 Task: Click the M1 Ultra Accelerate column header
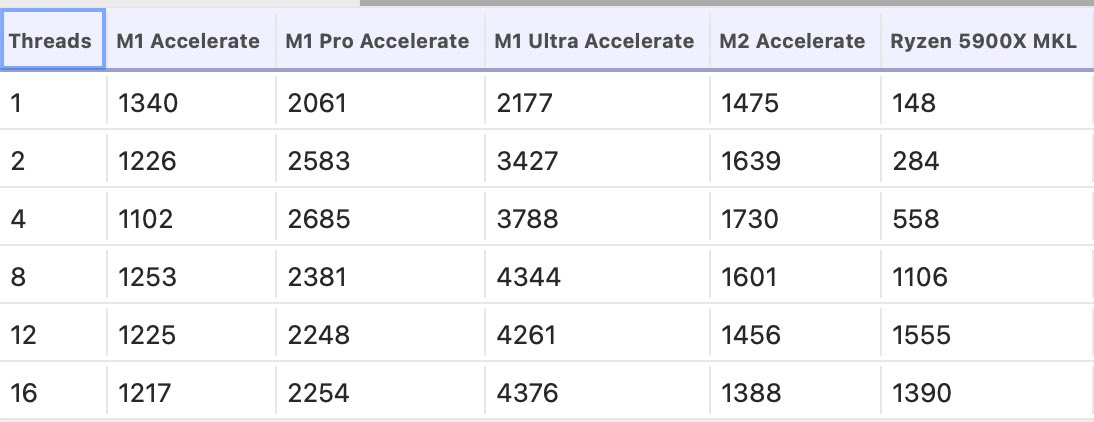pyautogui.click(x=597, y=40)
